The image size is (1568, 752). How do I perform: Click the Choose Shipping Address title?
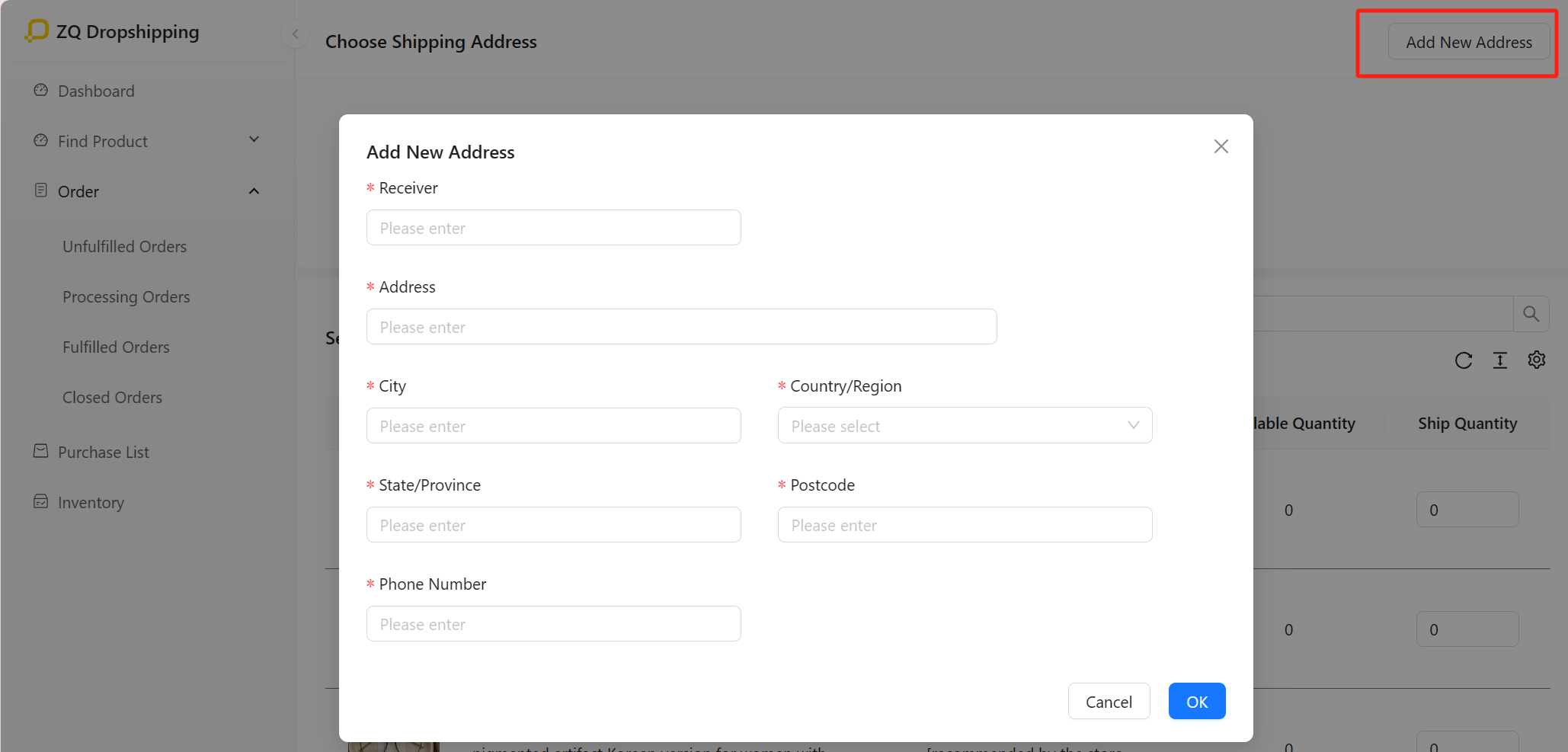tap(431, 42)
